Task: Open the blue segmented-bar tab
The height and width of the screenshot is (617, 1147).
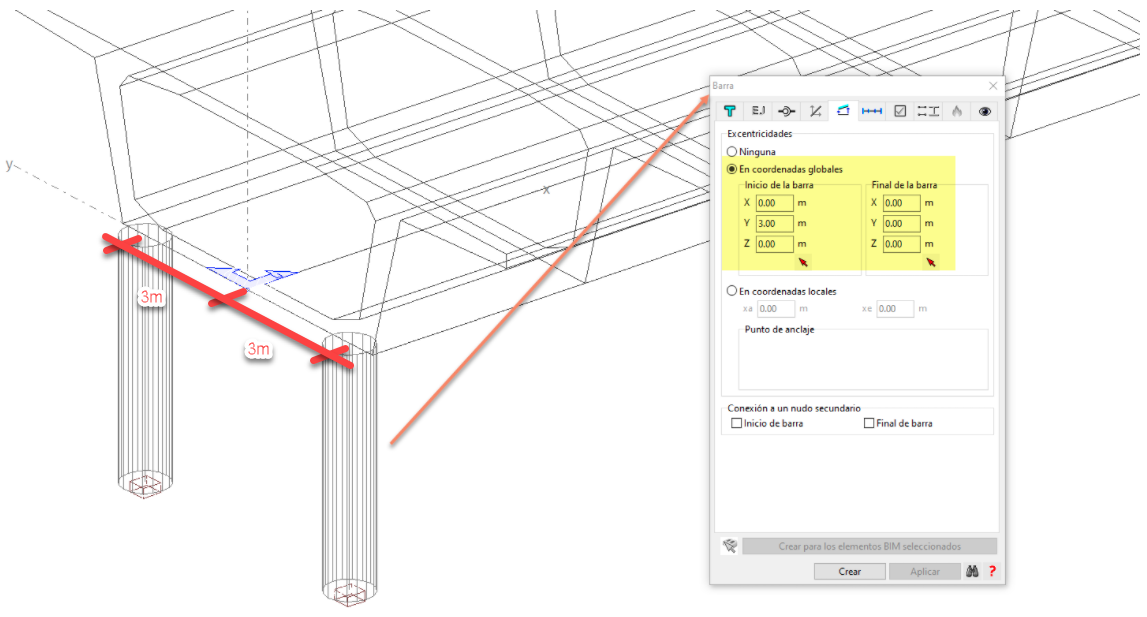Action: (871, 111)
